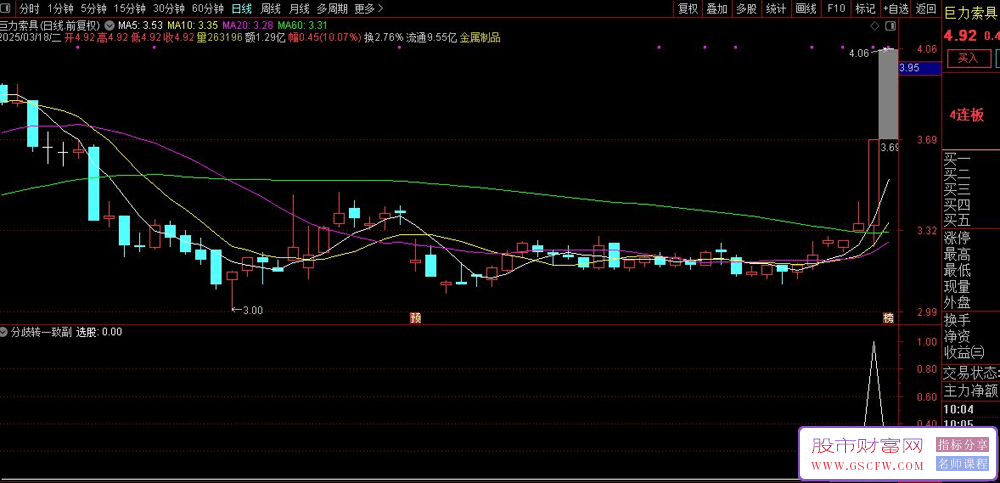Click the gray limit-up candle at 4.06
Image resolution: width=1000 pixels, height=483 pixels.
click(888, 94)
